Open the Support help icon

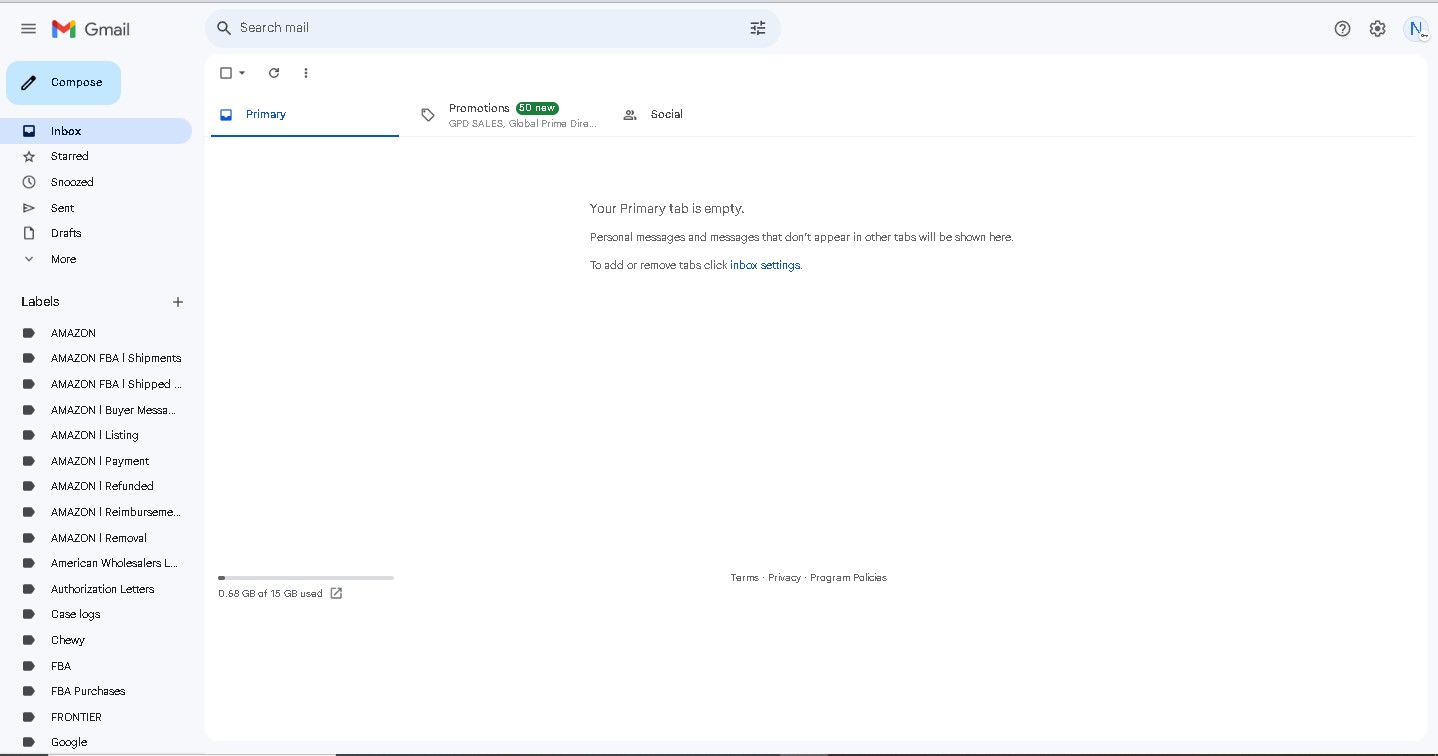(1343, 29)
